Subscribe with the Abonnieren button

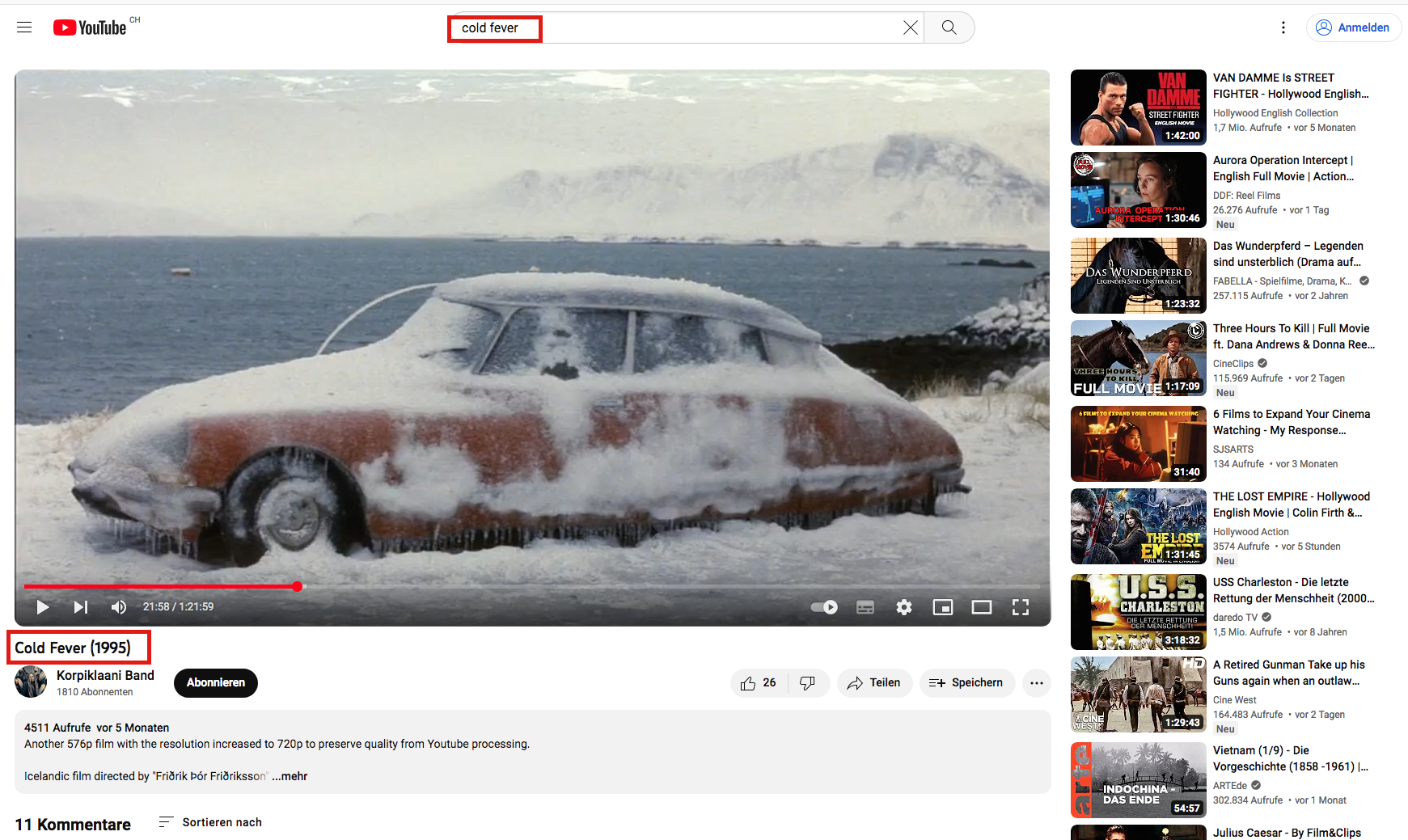click(x=215, y=682)
